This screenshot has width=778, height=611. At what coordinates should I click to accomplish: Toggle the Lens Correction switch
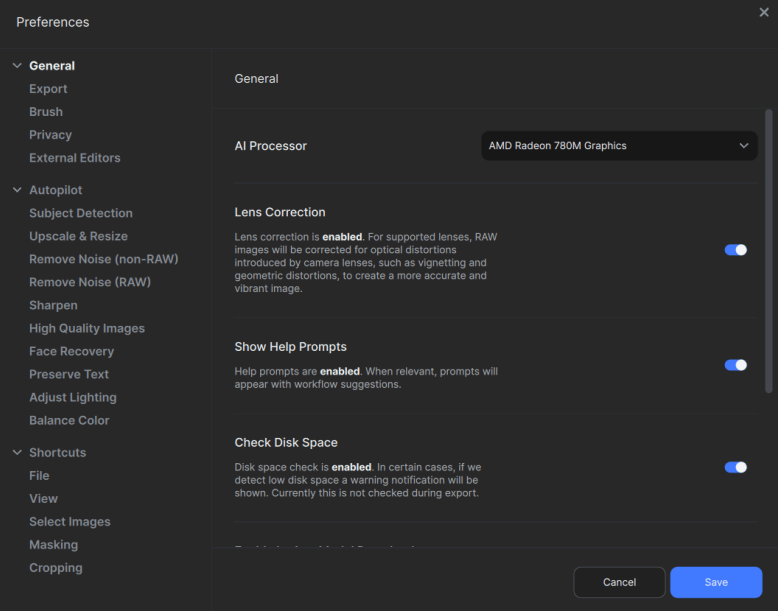(x=735, y=250)
